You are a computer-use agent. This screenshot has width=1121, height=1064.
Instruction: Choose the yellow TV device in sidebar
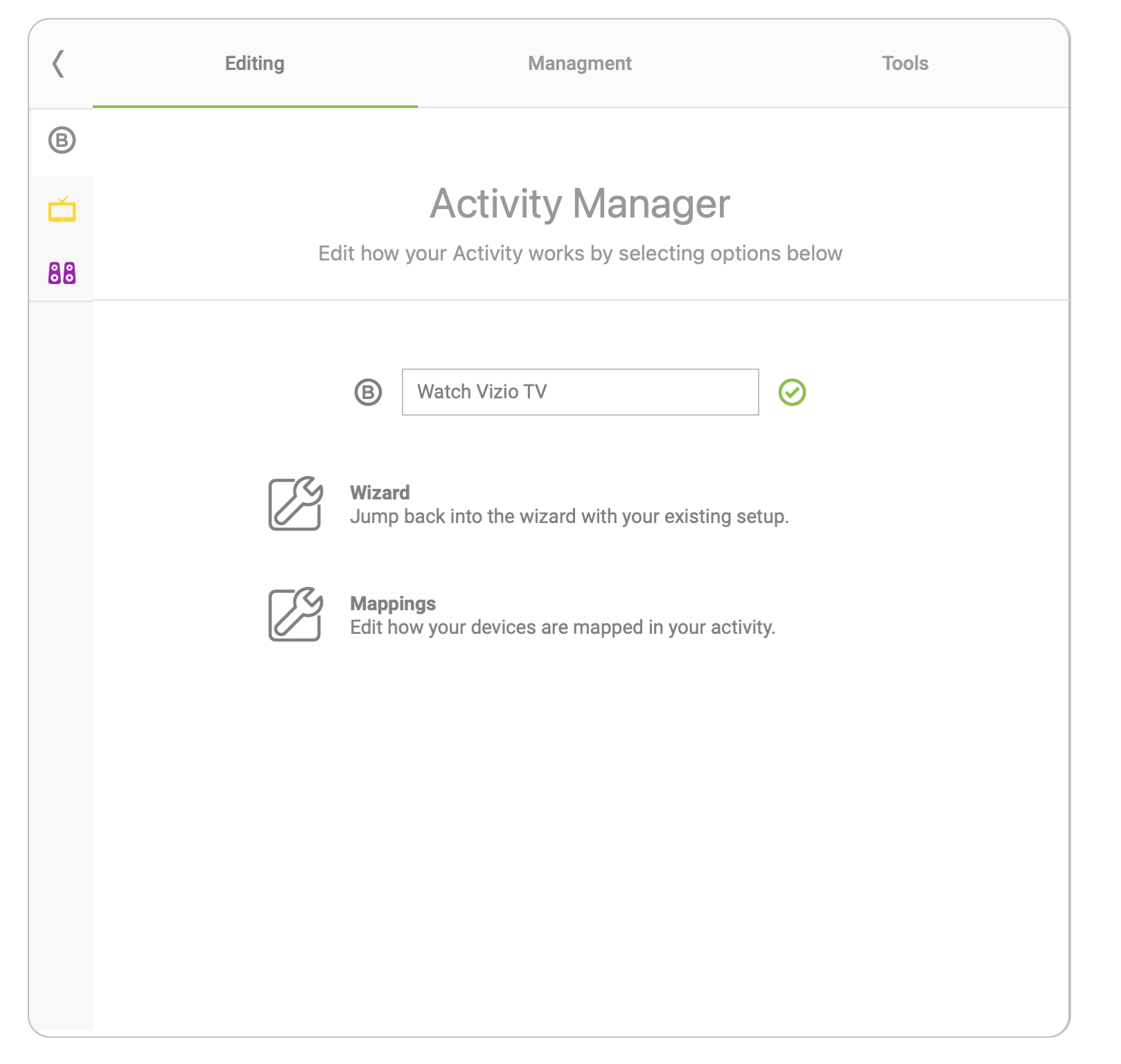(62, 209)
